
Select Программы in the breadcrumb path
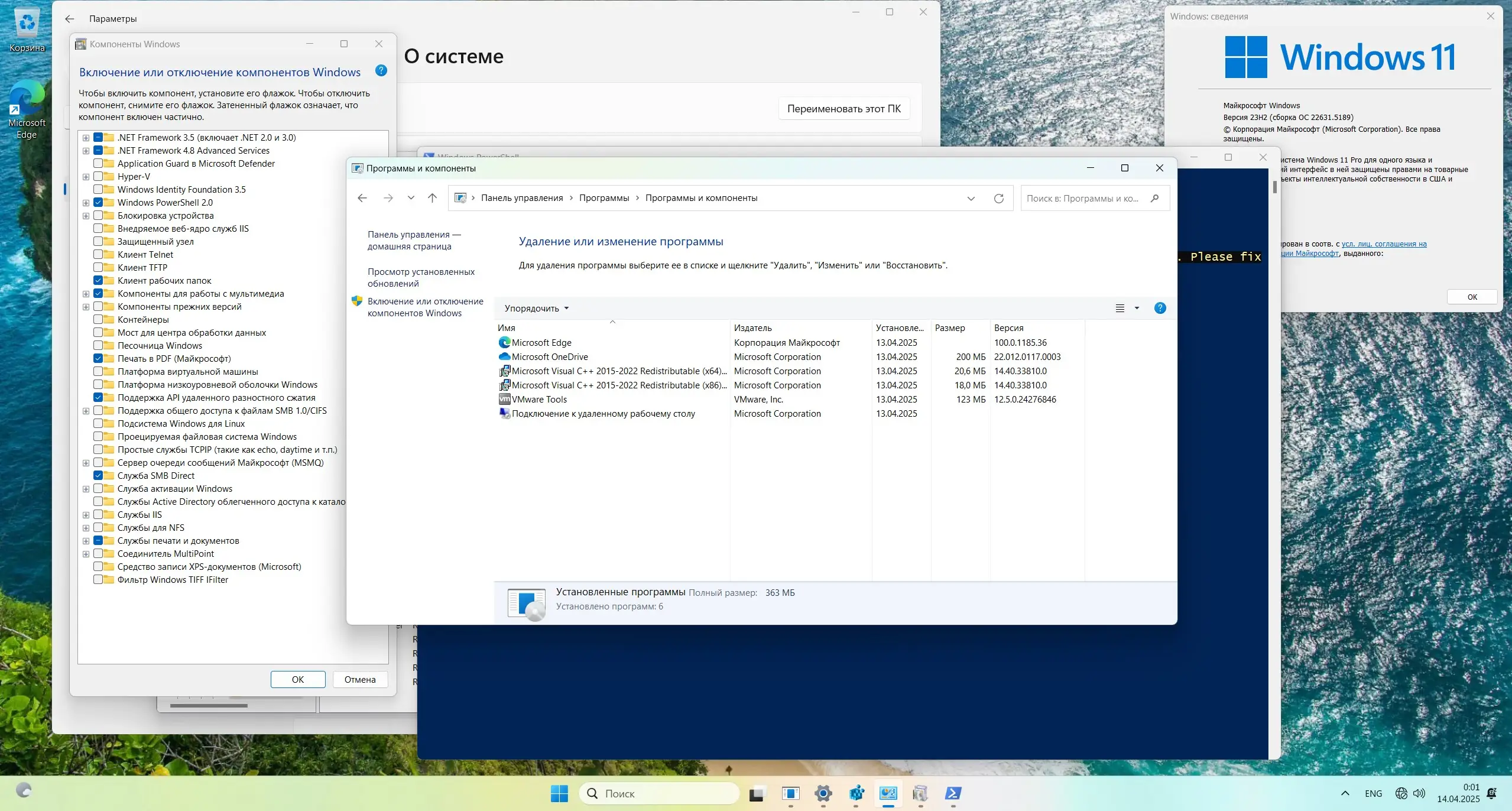pos(603,198)
